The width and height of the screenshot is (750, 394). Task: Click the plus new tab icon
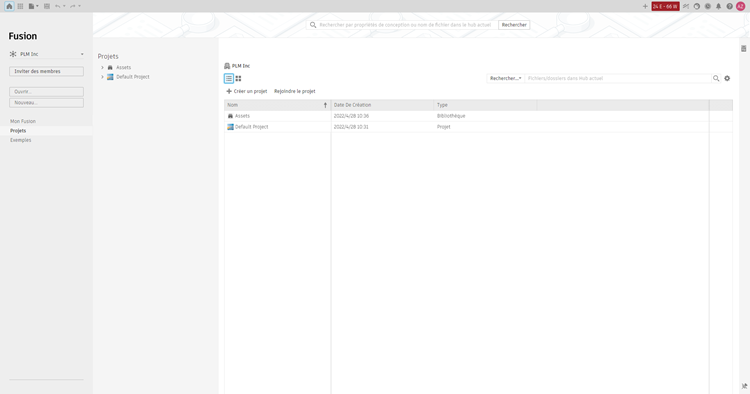point(645,6)
